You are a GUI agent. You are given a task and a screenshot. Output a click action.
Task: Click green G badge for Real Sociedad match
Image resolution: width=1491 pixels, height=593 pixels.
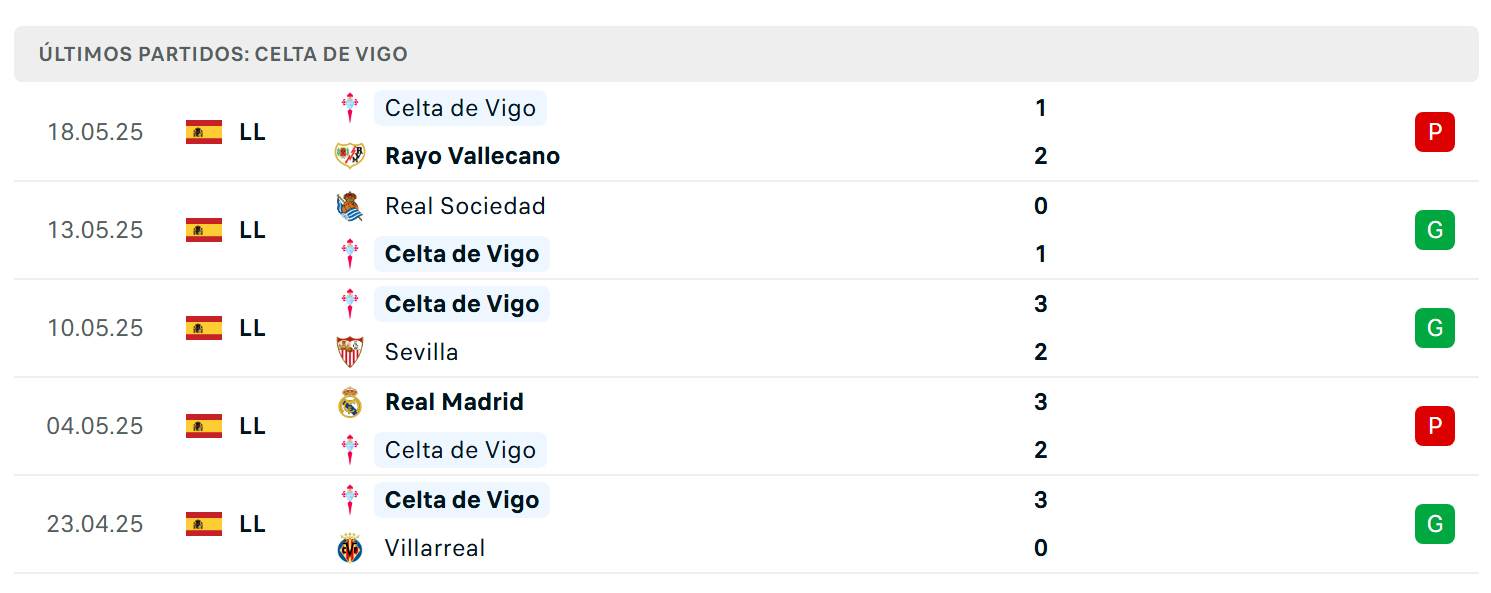(1435, 230)
